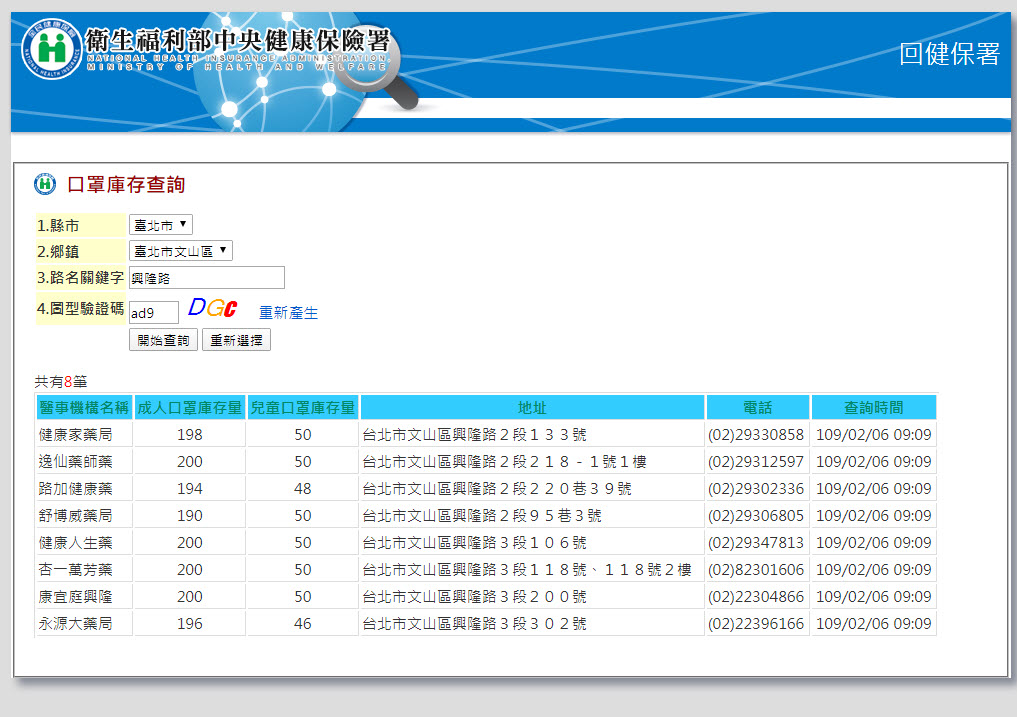Click the 地址 column header
1017x717 pixels.
532,407
